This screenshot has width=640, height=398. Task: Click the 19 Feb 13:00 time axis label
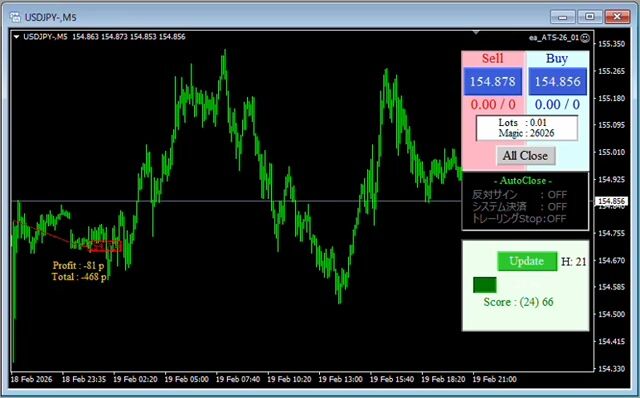click(340, 379)
